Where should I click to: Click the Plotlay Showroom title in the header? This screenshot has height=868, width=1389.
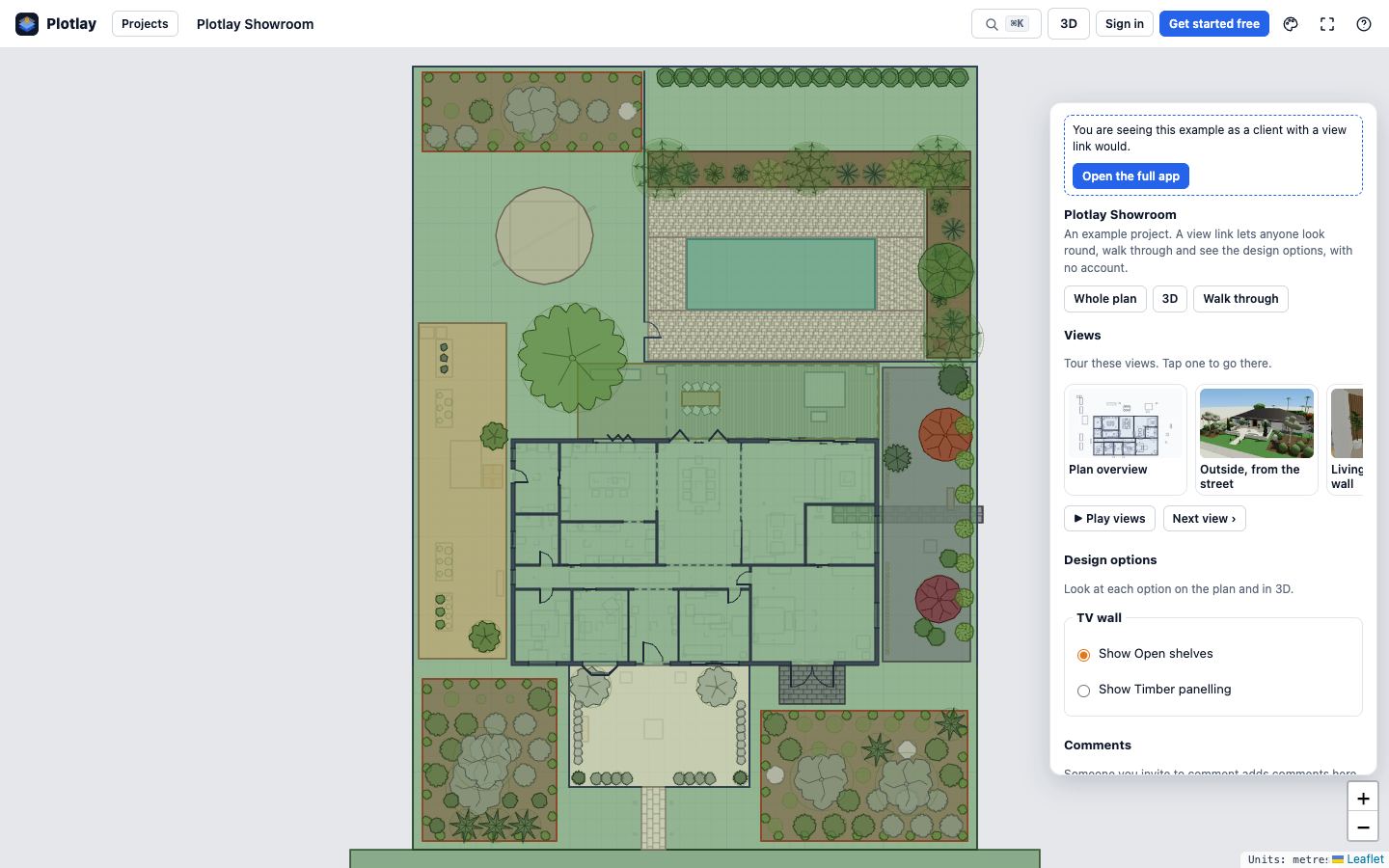point(255,24)
